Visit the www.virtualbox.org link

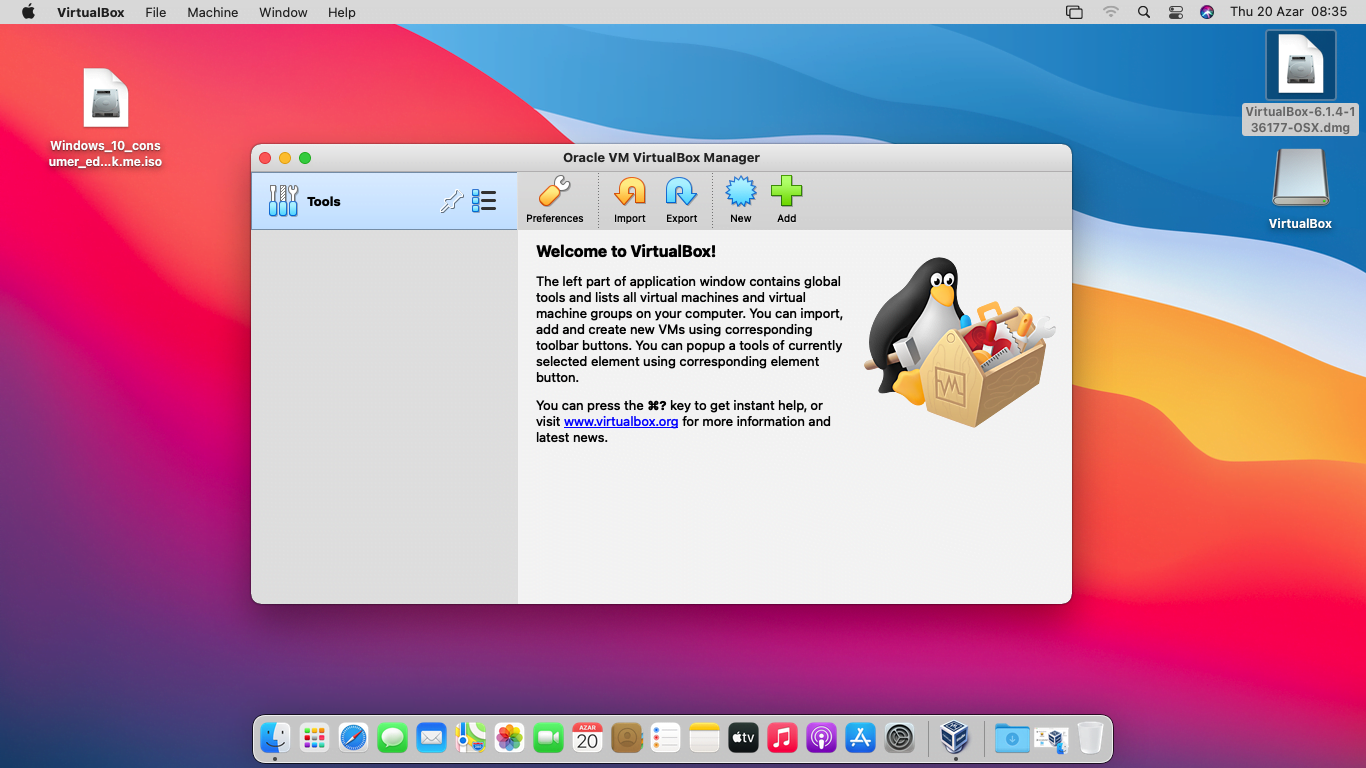(621, 422)
